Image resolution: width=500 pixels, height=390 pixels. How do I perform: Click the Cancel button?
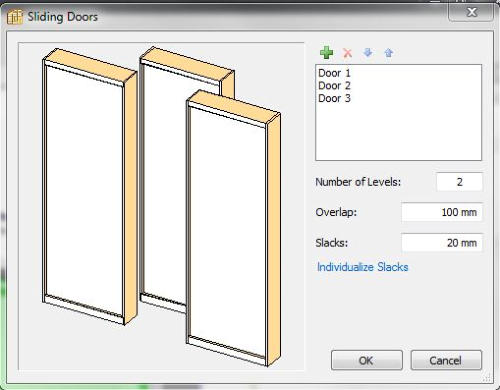click(446, 360)
